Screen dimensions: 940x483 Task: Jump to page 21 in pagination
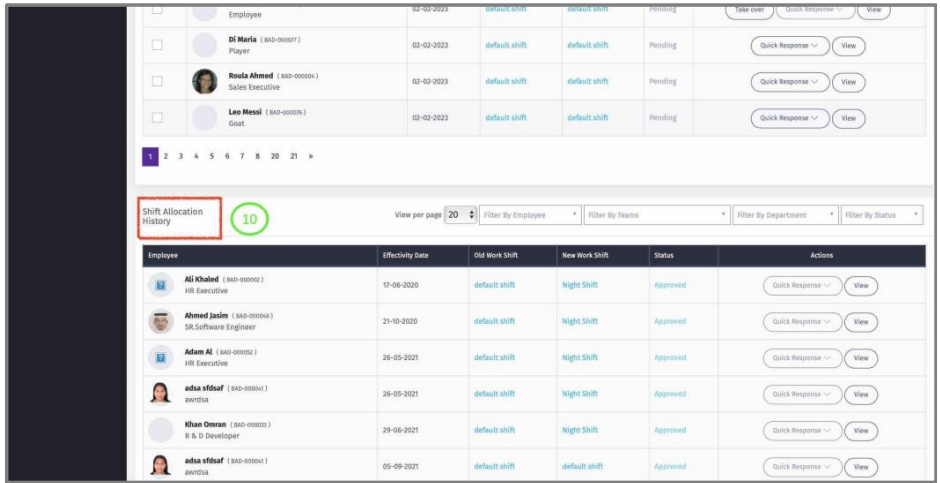pyautogui.click(x=293, y=156)
